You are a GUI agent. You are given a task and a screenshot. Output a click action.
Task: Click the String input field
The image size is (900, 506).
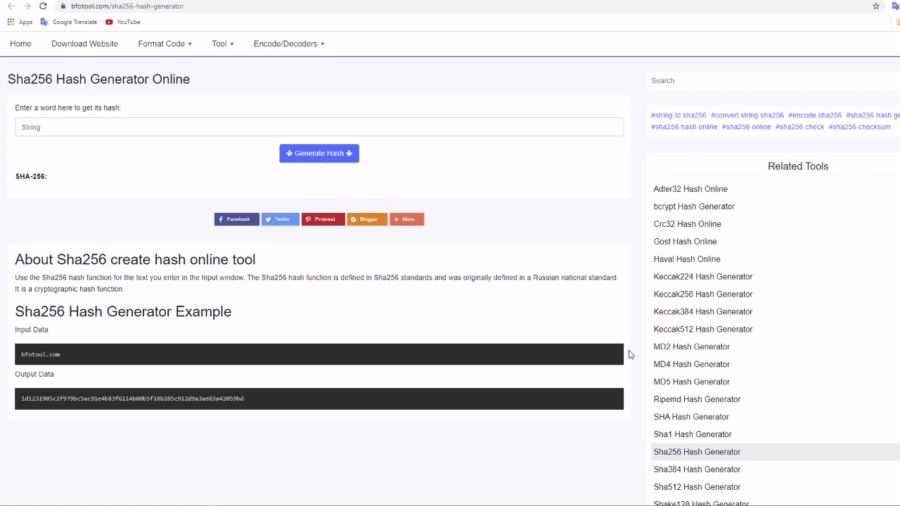point(319,127)
